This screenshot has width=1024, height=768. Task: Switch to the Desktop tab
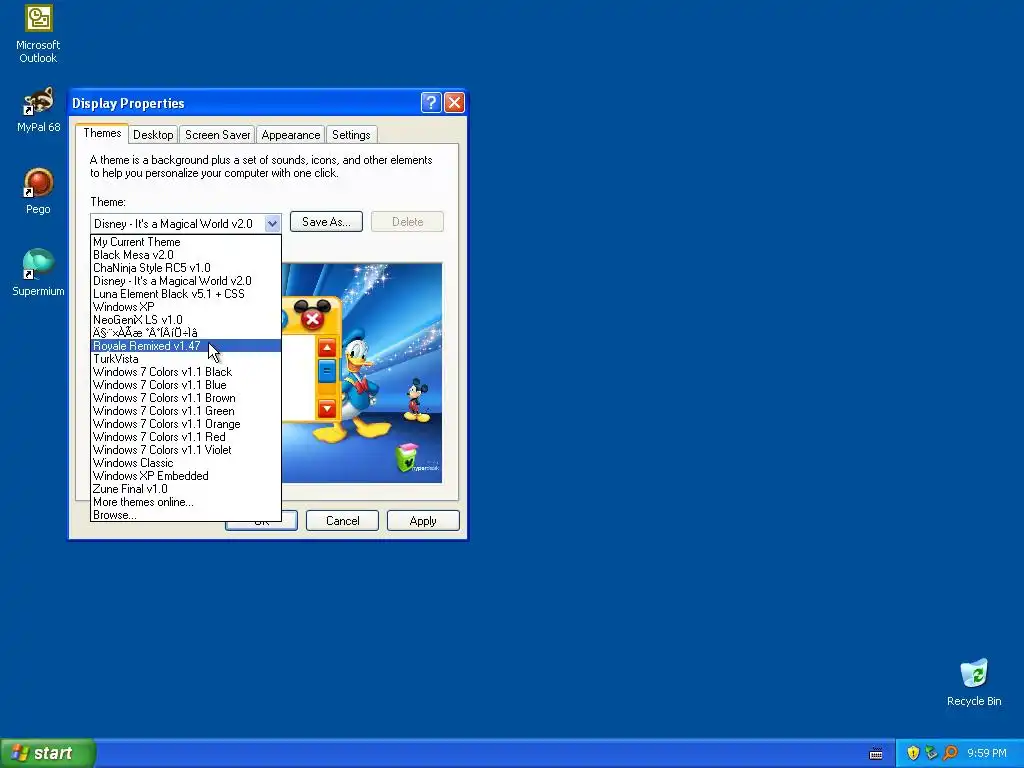tap(153, 135)
